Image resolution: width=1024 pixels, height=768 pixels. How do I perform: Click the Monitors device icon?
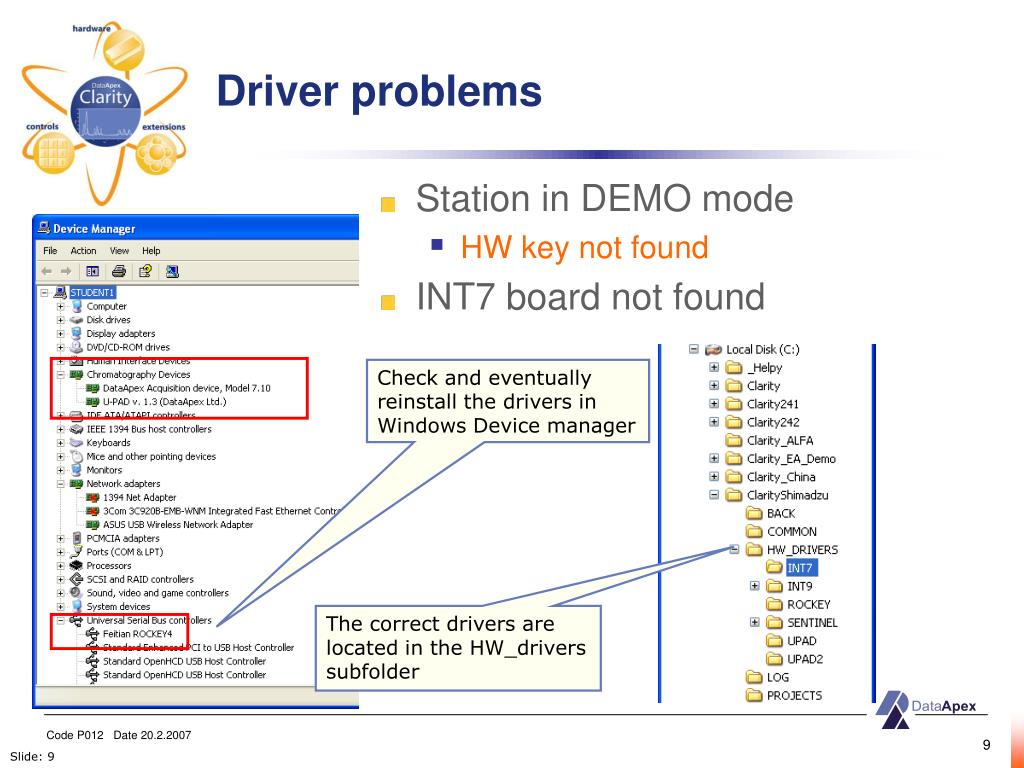[76, 470]
